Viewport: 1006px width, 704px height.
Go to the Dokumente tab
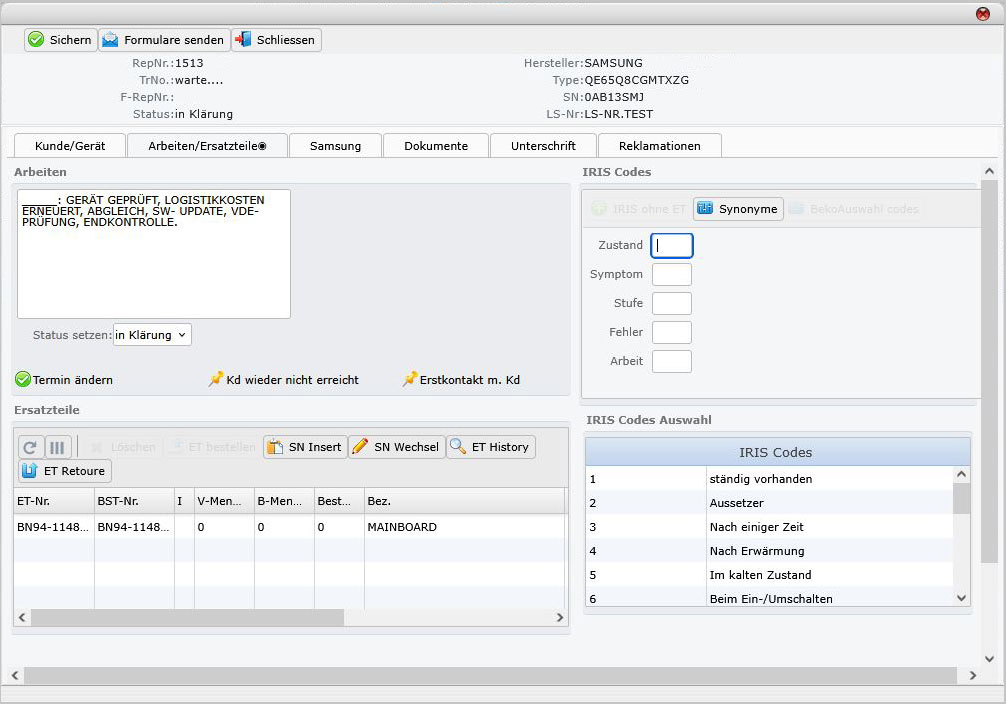436,146
